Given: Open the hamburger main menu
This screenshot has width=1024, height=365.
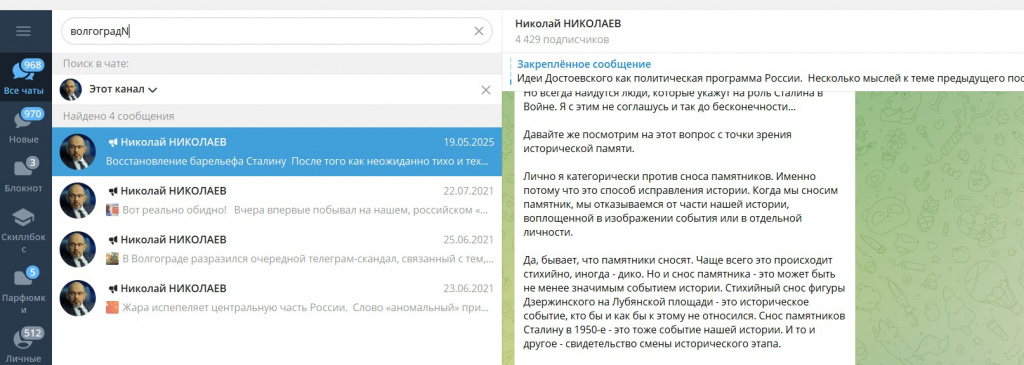Looking at the screenshot, I should pos(24,31).
